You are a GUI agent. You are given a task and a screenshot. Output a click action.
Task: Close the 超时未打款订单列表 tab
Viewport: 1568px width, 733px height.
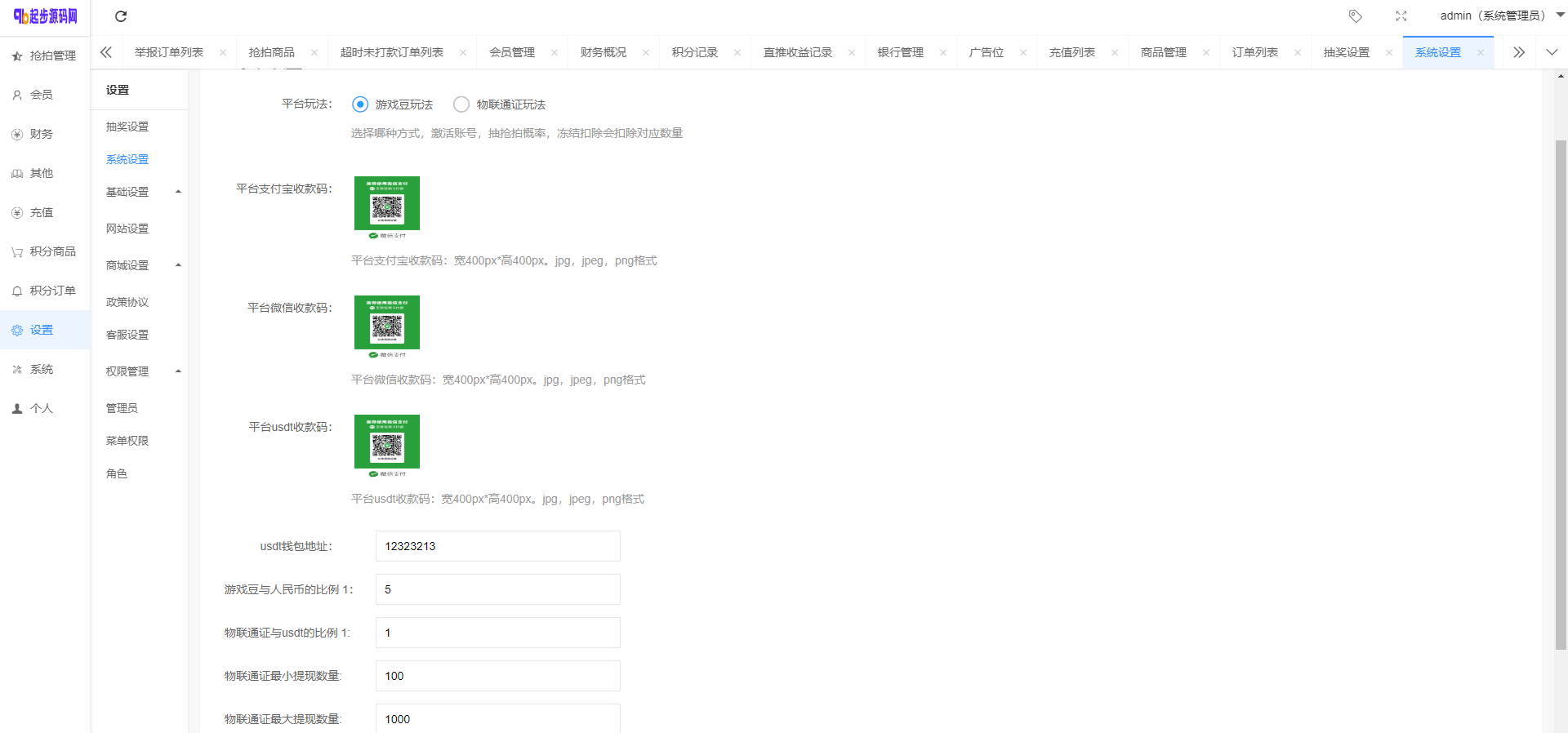coord(463,52)
